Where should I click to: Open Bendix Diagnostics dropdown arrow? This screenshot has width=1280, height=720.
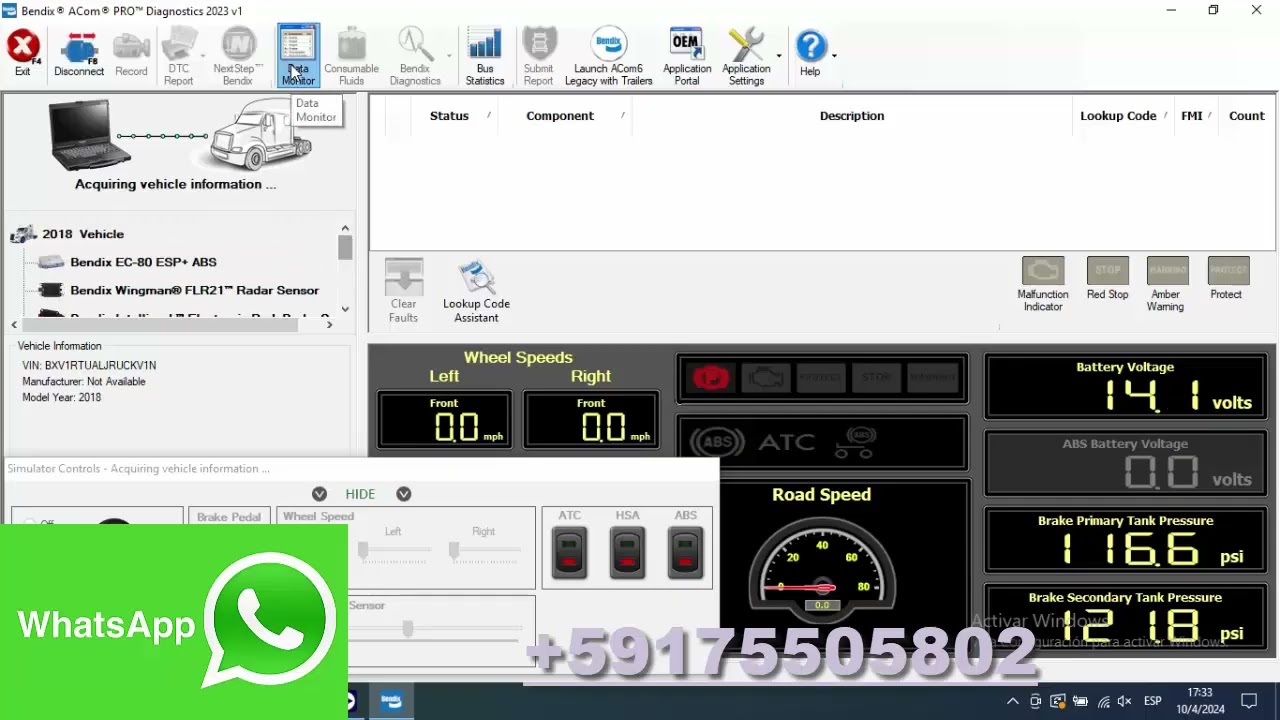pyautogui.click(x=449, y=56)
